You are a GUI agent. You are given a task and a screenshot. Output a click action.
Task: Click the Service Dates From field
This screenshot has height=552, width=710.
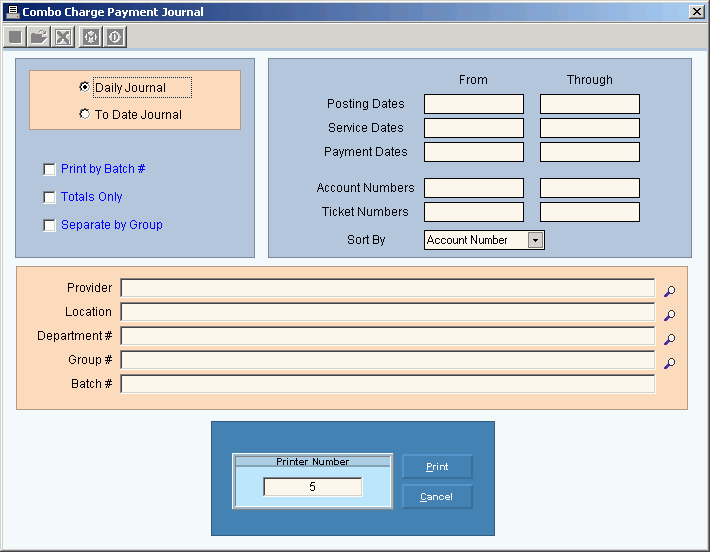coord(474,128)
